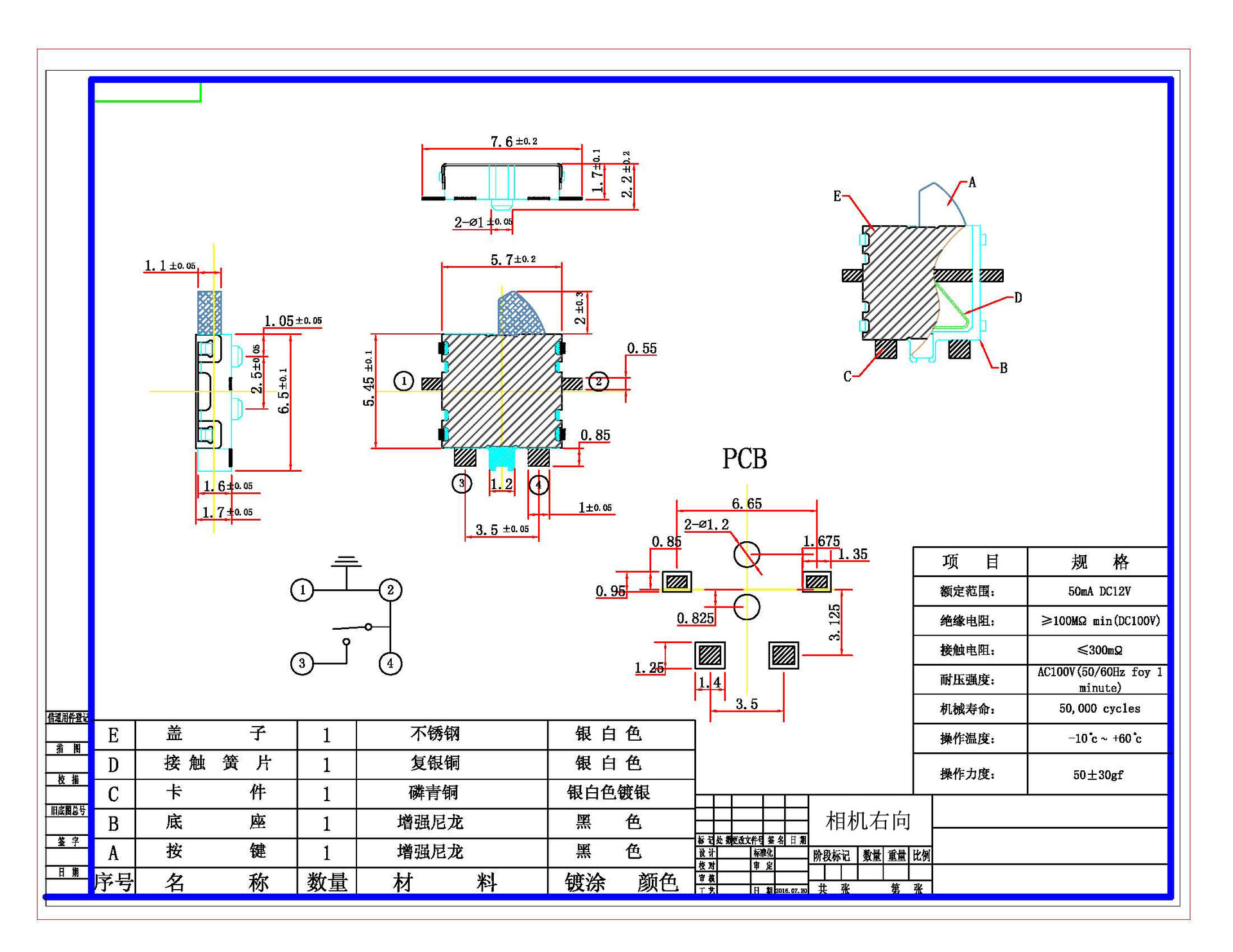Click circled terminal 1 in the circuit schematic
The width and height of the screenshot is (1233, 952).
tap(302, 590)
